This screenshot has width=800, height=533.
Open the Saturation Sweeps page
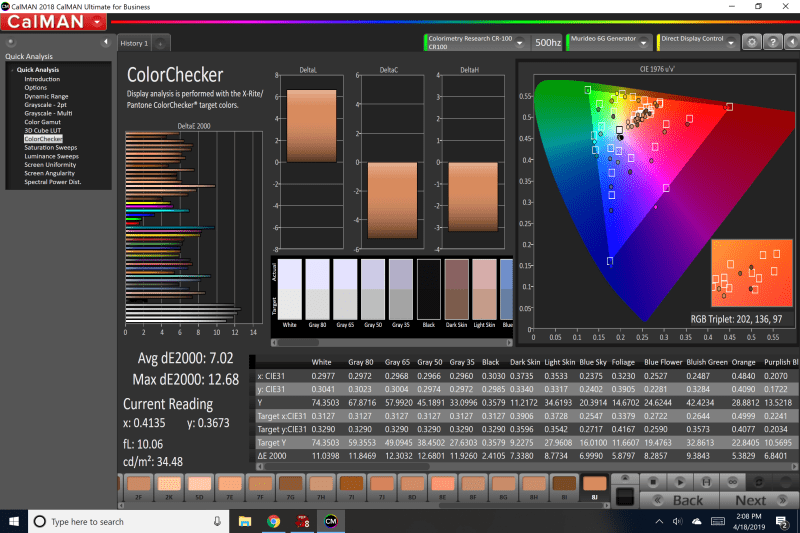[51, 147]
